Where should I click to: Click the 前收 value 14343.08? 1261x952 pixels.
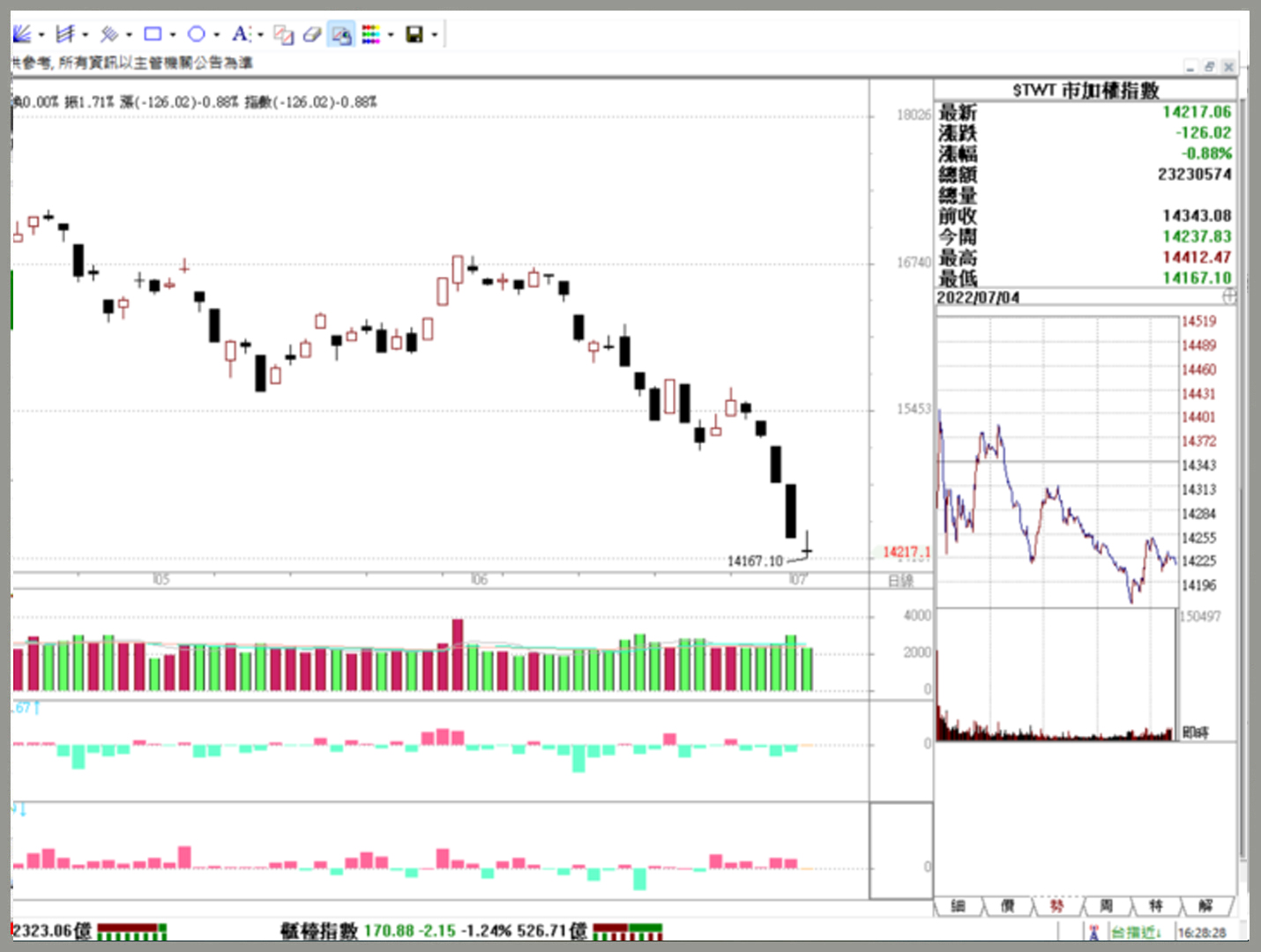1197,216
